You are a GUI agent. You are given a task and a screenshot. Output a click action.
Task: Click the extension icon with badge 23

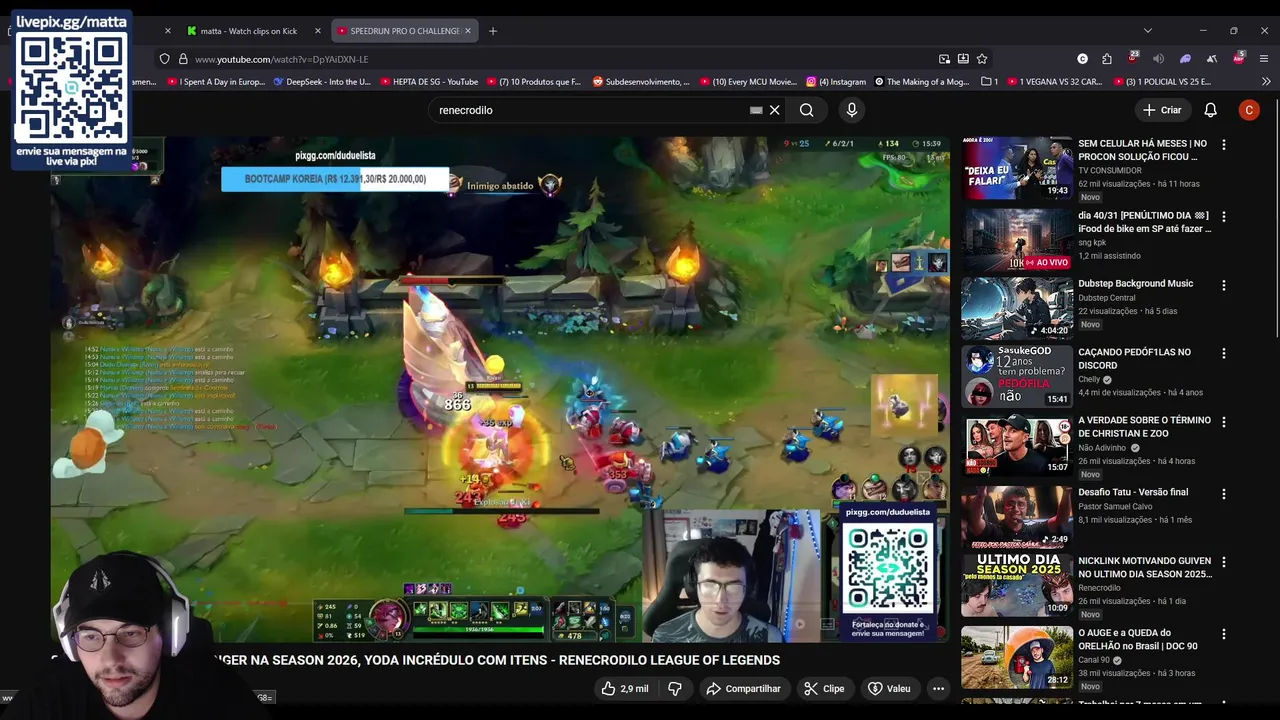[x=1133, y=58]
